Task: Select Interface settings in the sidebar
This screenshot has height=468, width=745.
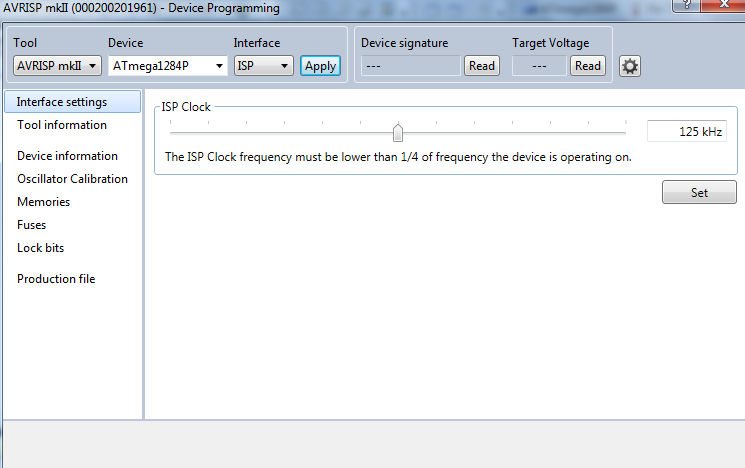Action: tap(73, 102)
